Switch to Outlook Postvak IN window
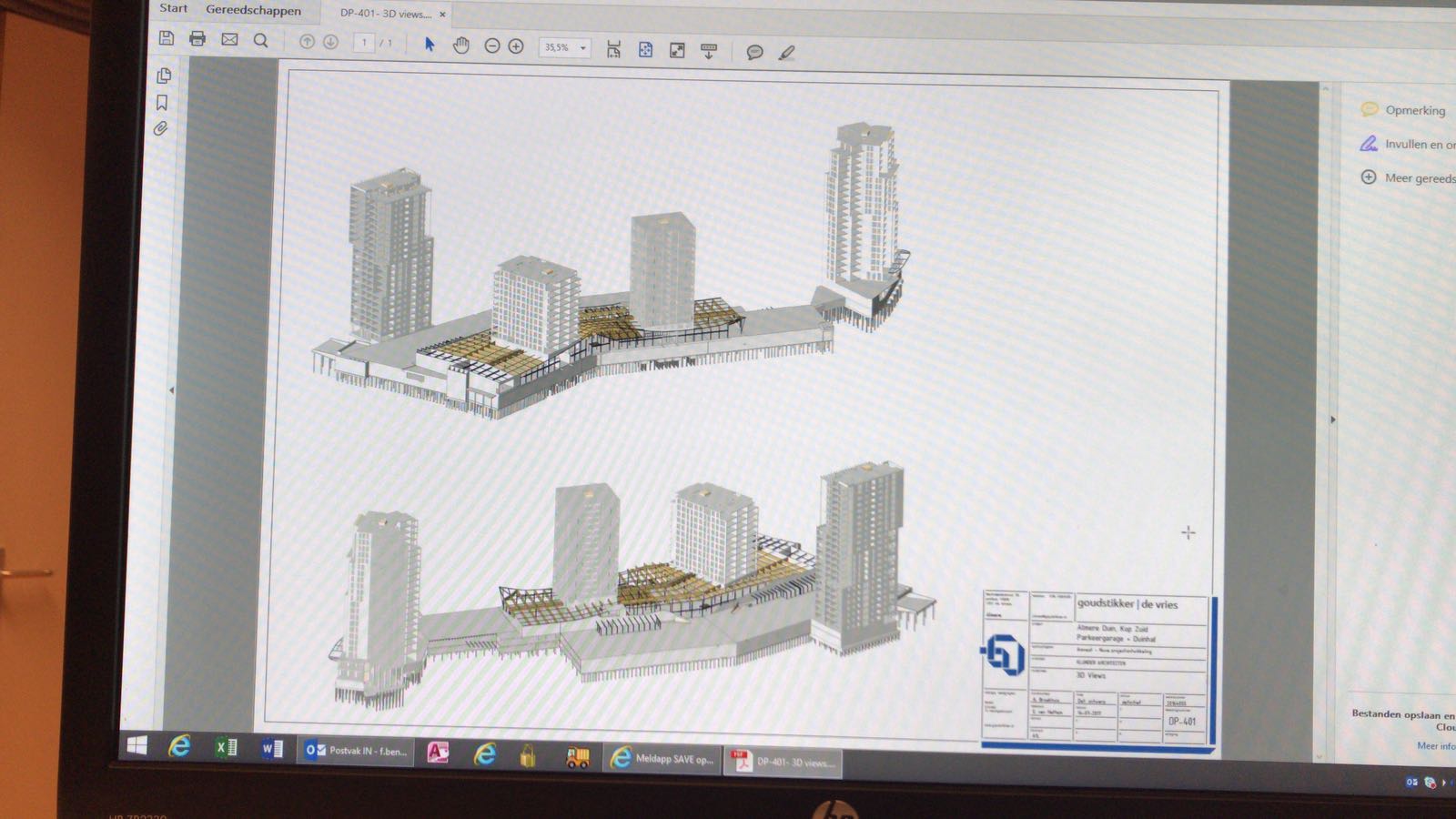1456x819 pixels. tap(356, 751)
